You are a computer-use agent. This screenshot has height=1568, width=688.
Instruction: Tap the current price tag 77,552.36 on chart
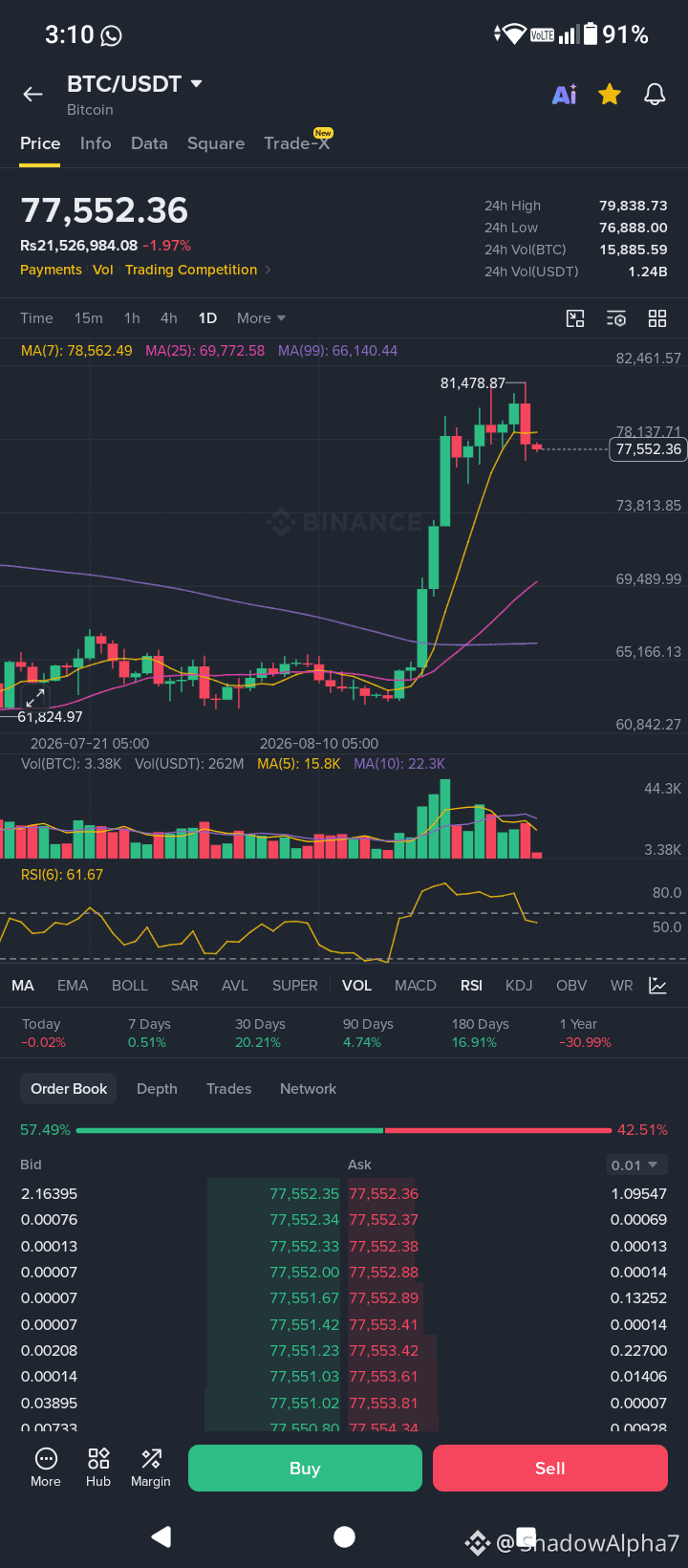point(648,449)
